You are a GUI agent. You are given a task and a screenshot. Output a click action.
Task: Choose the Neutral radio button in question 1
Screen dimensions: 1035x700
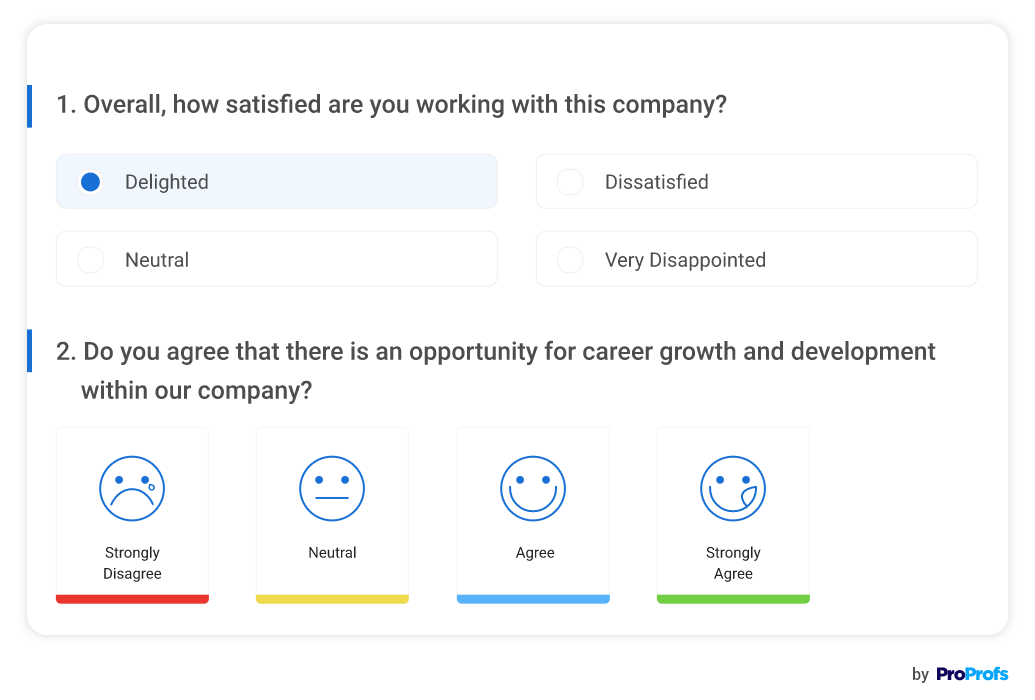(x=91, y=260)
